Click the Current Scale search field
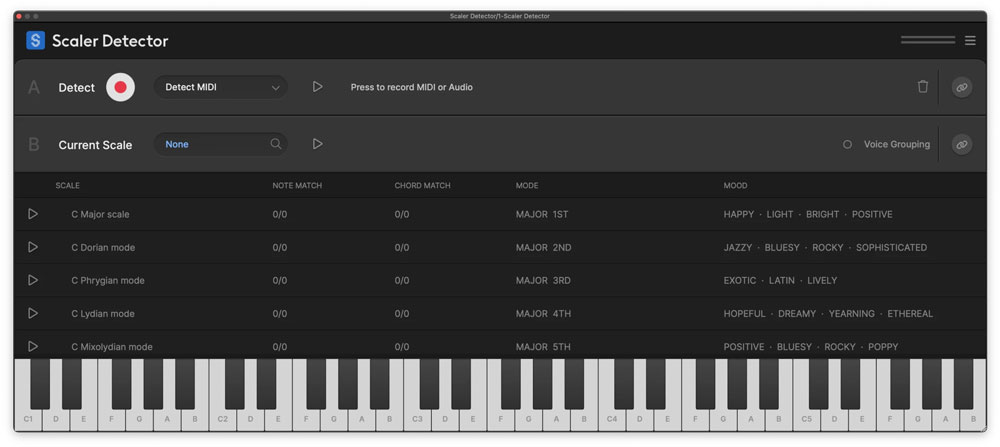1000x447 pixels. tap(210, 144)
